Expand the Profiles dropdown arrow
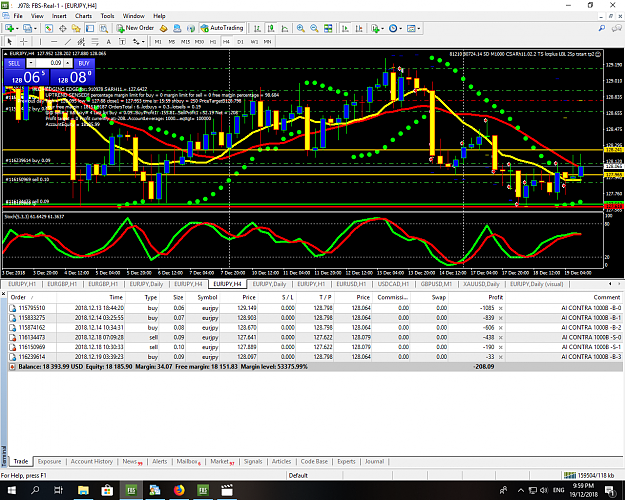The height and width of the screenshot is (500, 625). (35, 28)
